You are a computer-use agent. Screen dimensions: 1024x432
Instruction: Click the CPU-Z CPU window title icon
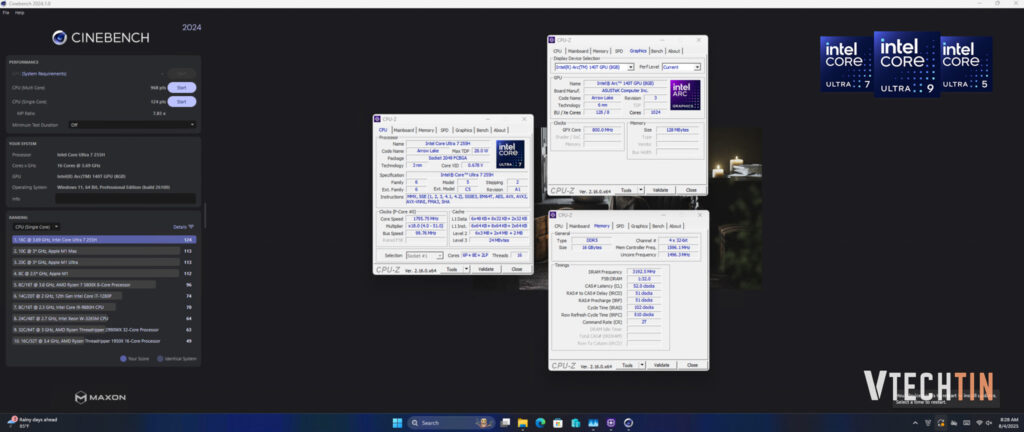click(378, 119)
